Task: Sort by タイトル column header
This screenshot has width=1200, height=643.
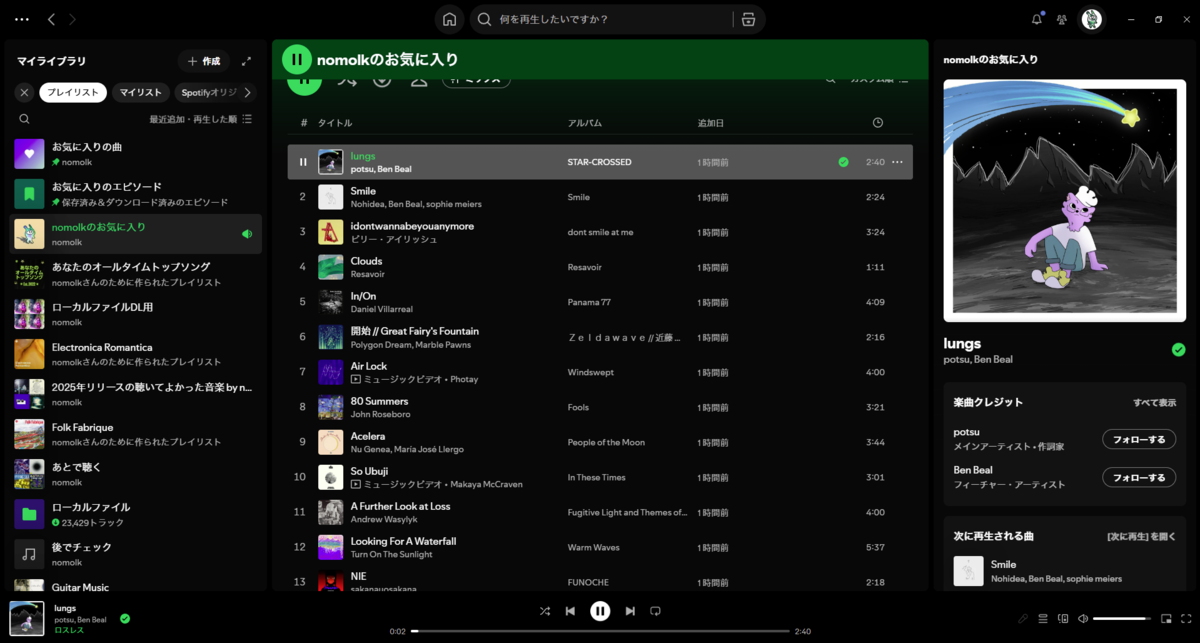Action: click(x=335, y=123)
